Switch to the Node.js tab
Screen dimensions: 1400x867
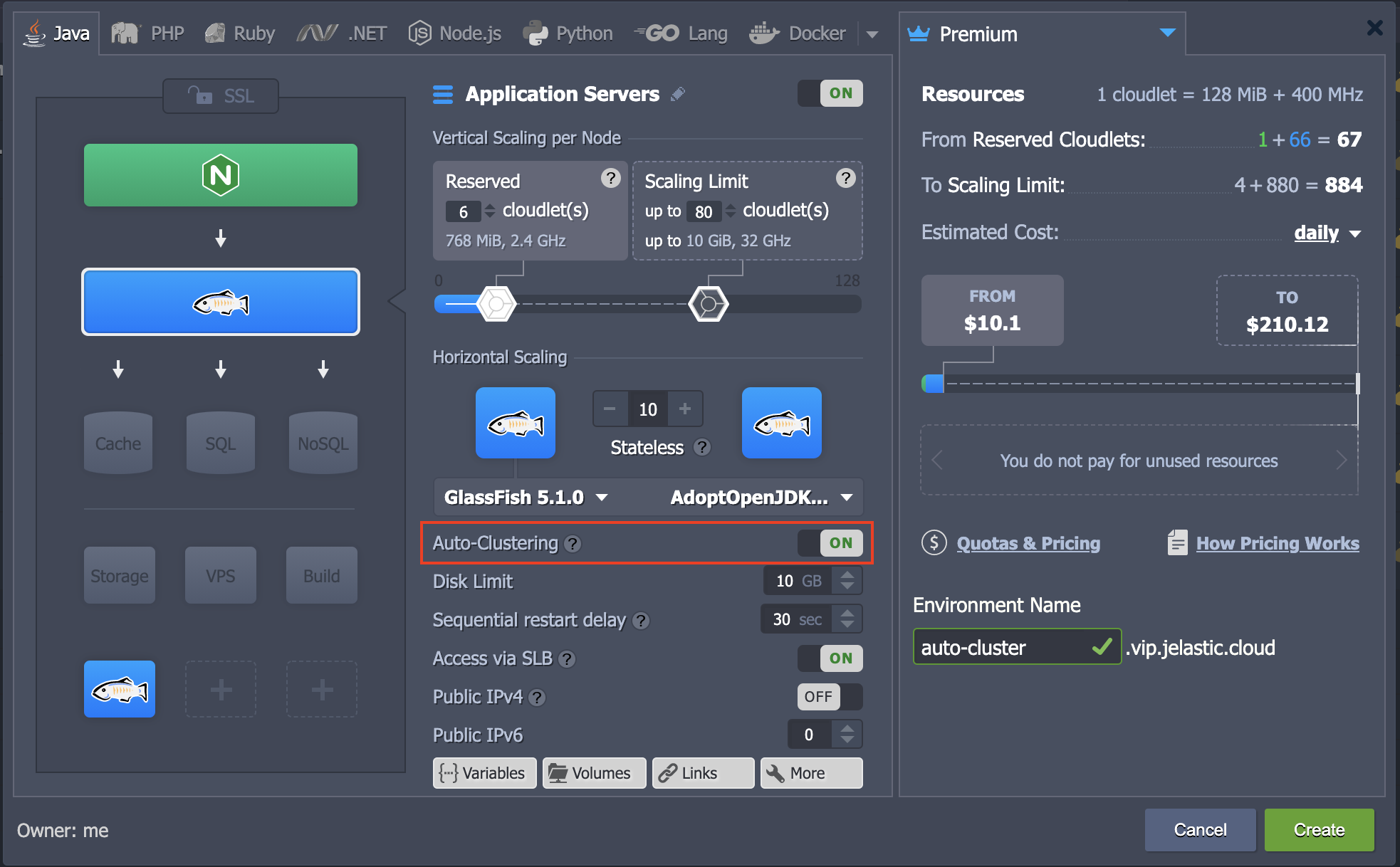(454, 33)
